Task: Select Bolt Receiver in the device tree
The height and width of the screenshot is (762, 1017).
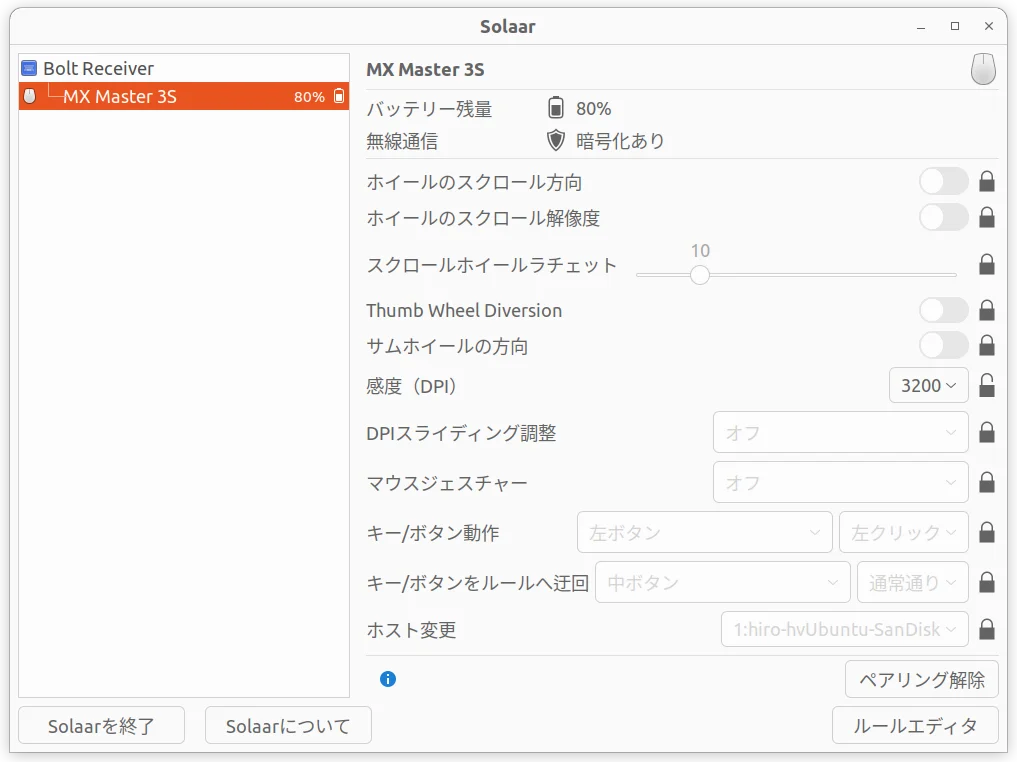Action: (x=184, y=68)
